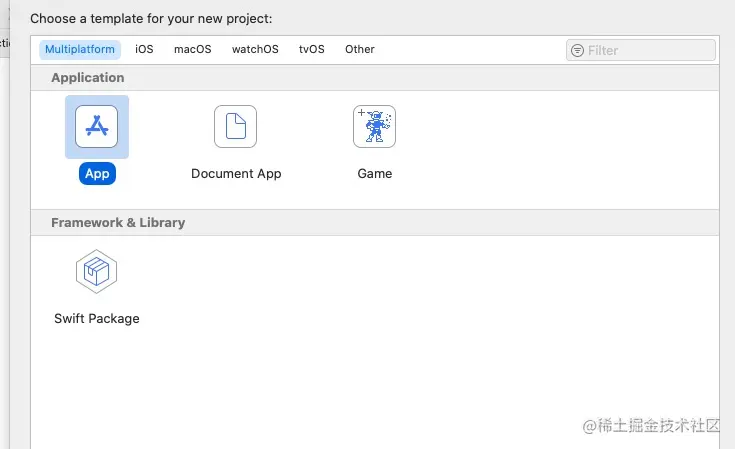Select the App template icon
This screenshot has width=735, height=449.
click(97, 127)
